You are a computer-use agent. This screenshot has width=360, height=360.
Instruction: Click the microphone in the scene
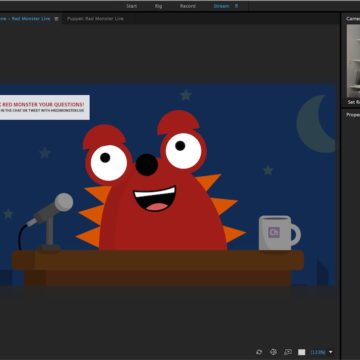47,221
